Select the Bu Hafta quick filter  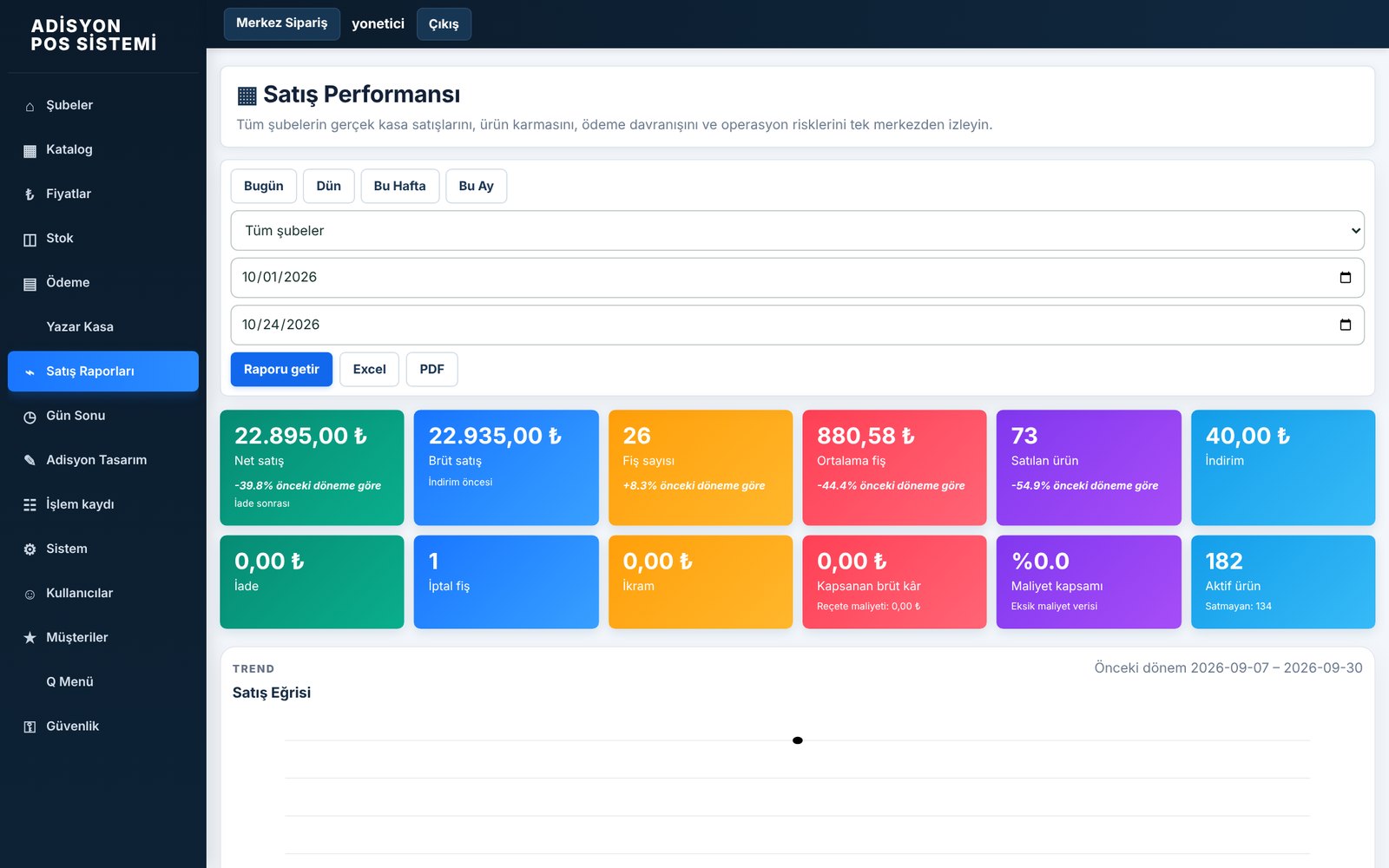(x=399, y=186)
